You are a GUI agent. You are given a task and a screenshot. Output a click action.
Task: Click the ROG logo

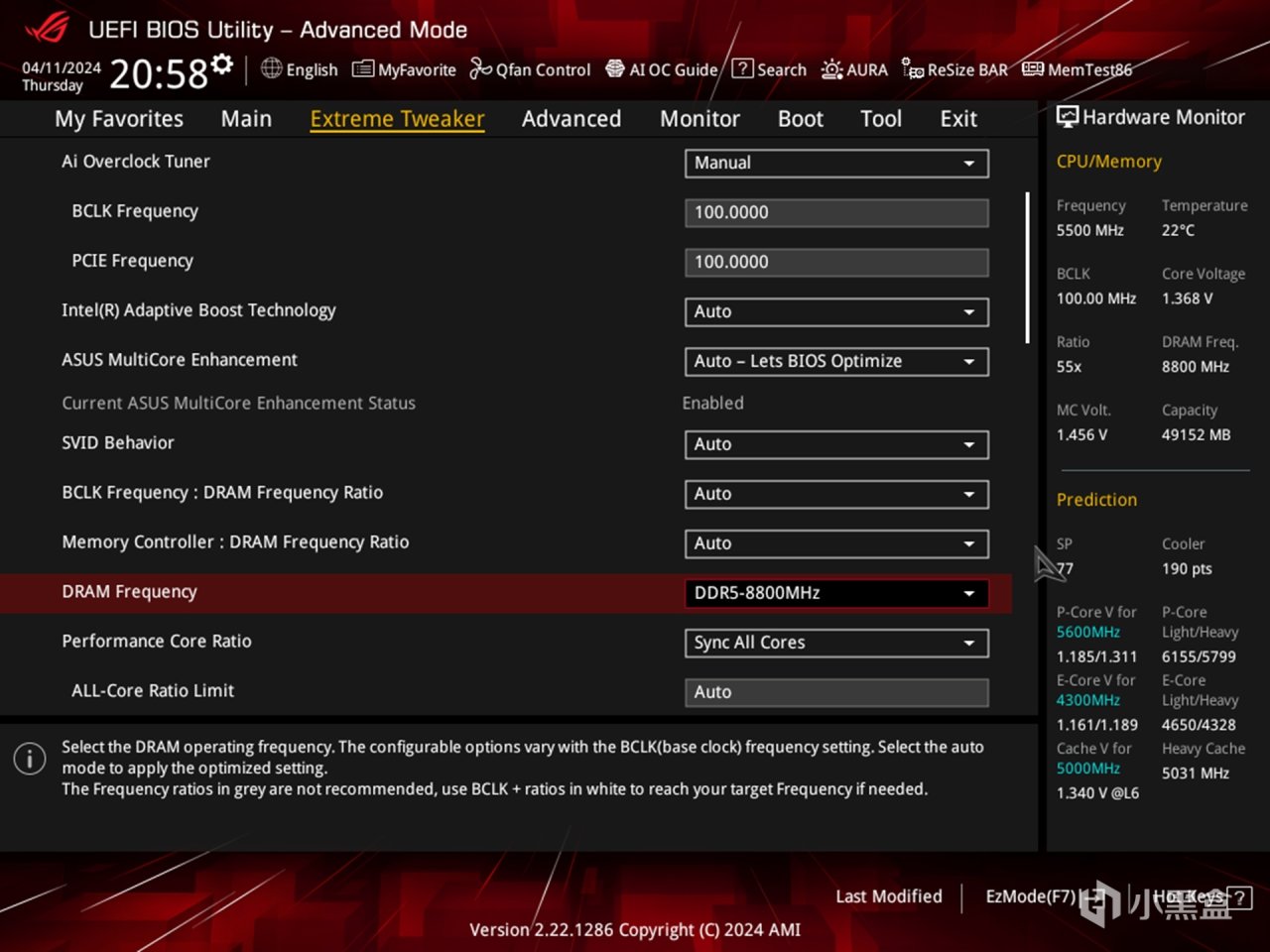(47, 27)
